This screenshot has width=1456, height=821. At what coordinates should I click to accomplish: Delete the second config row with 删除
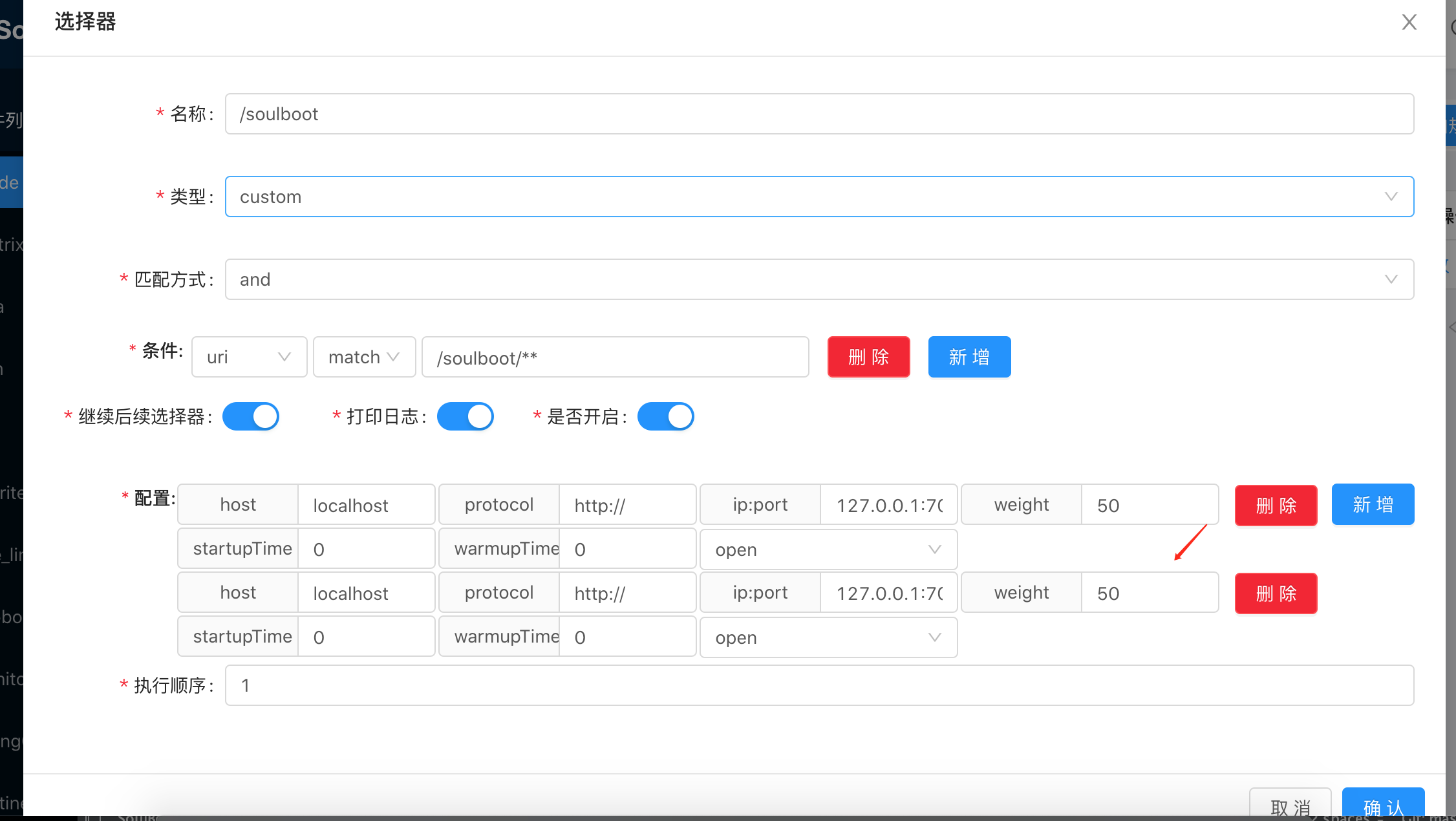[x=1276, y=593]
